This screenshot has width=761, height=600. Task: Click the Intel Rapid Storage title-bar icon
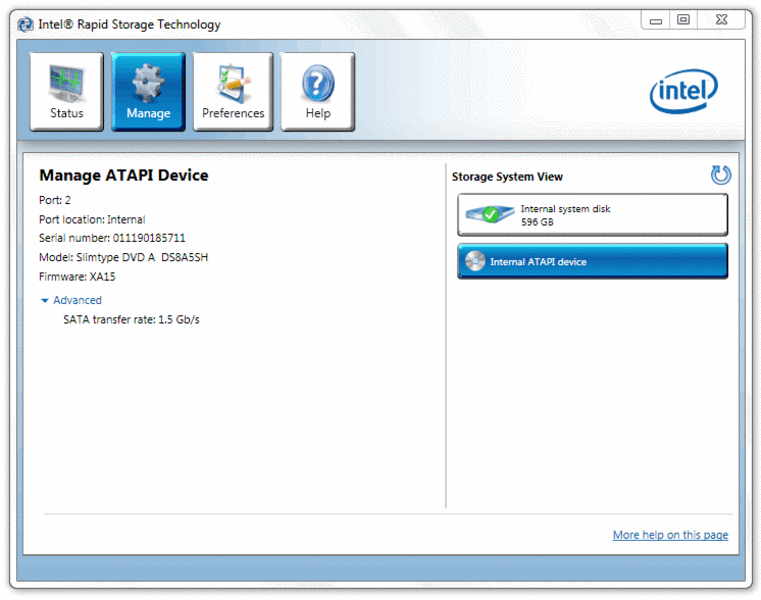tap(25, 24)
